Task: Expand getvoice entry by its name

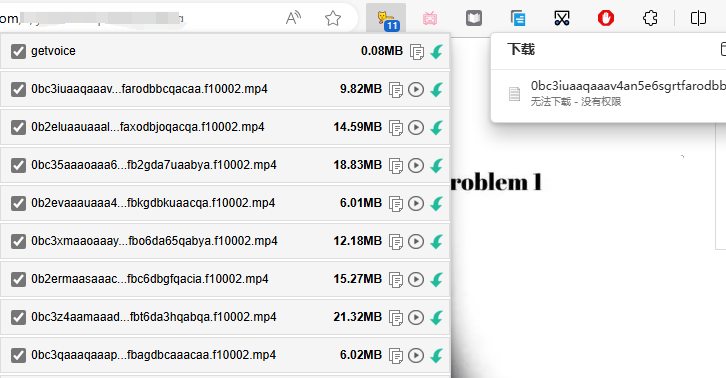Action: coord(53,51)
